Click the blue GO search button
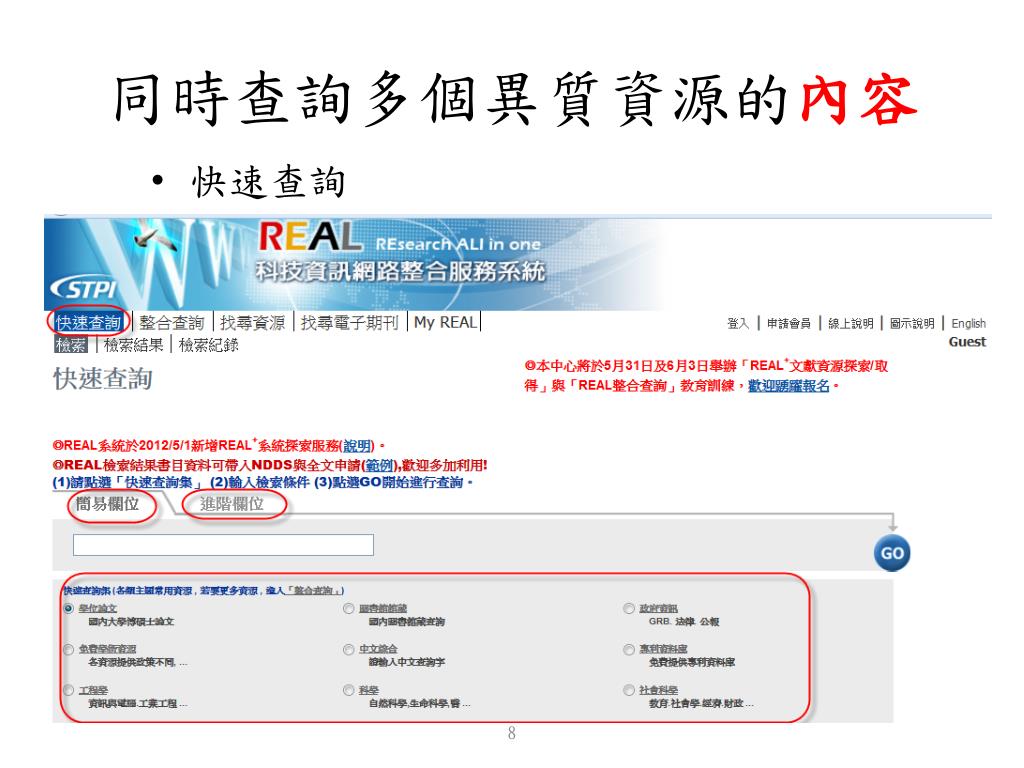 click(x=891, y=554)
